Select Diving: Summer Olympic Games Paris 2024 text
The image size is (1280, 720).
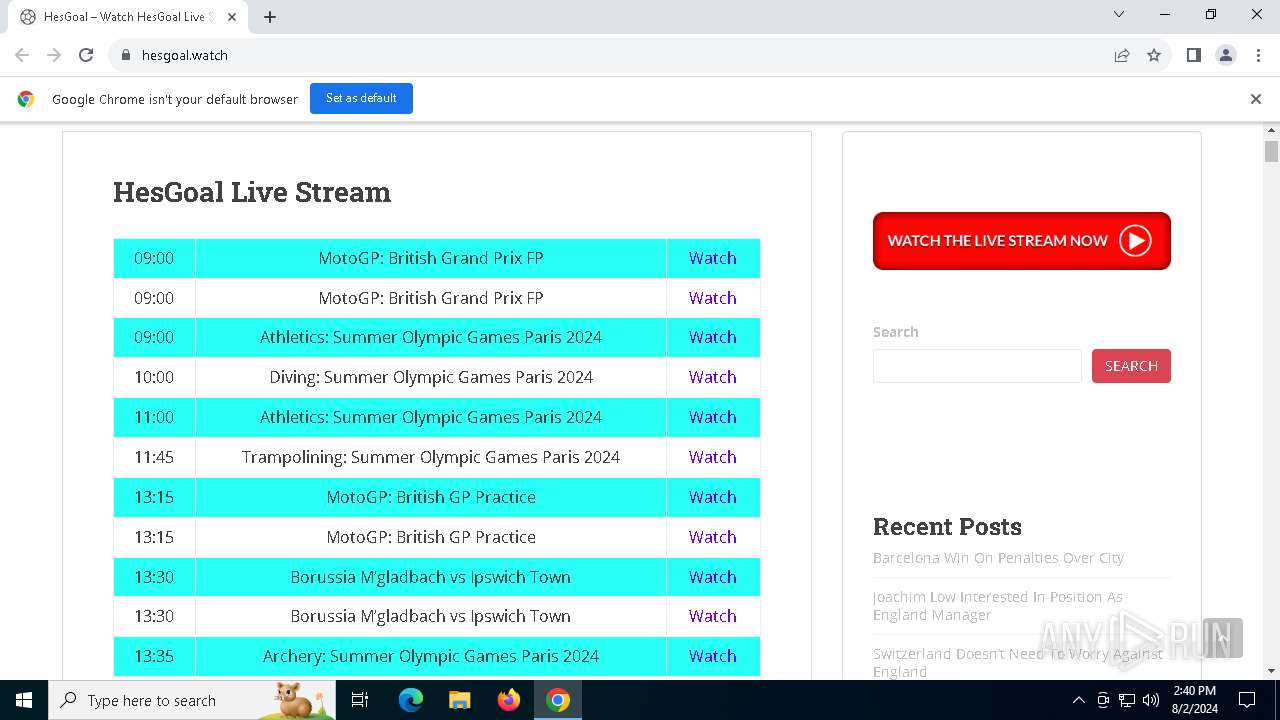[x=431, y=377]
